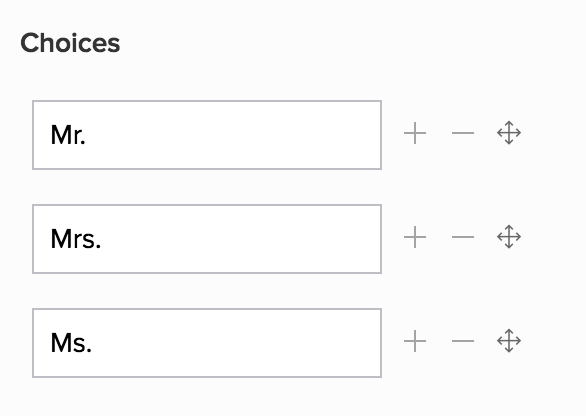
Task: Select the move icon next to Ms.
Action: click(509, 340)
